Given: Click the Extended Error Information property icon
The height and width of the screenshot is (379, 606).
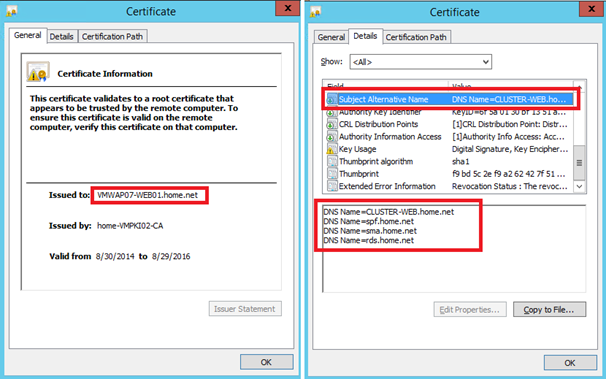Looking at the screenshot, I should tap(332, 186).
